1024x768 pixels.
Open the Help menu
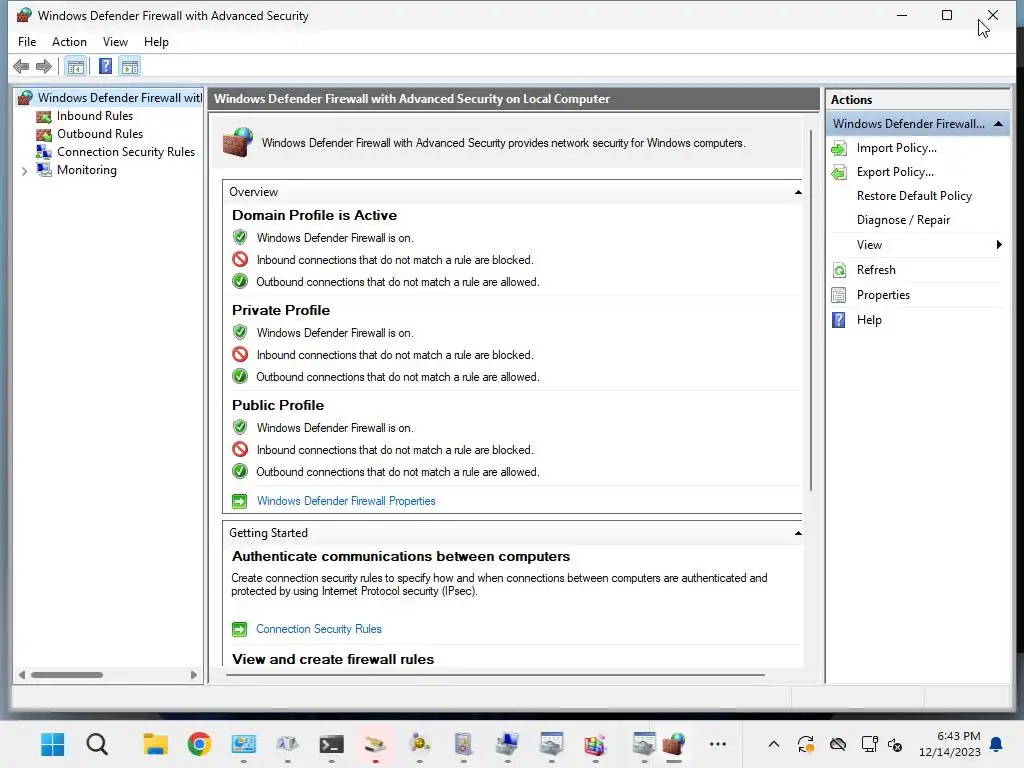pyautogui.click(x=156, y=42)
